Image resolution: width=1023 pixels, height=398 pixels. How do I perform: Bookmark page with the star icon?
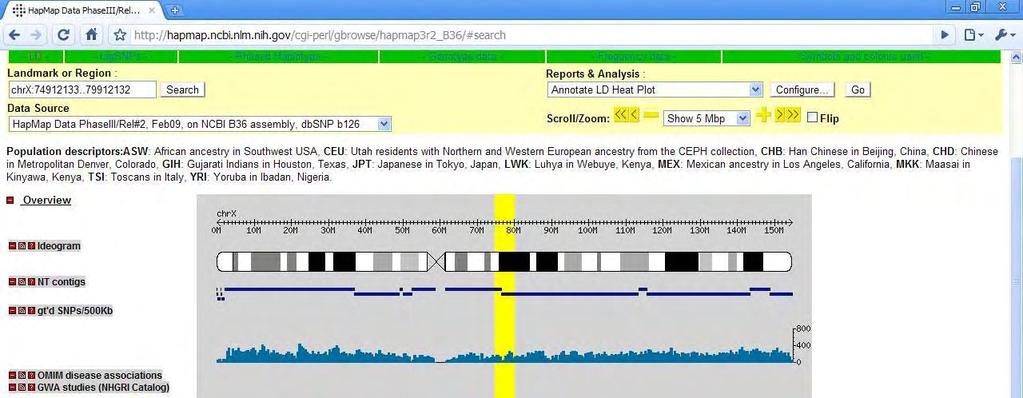pos(119,35)
